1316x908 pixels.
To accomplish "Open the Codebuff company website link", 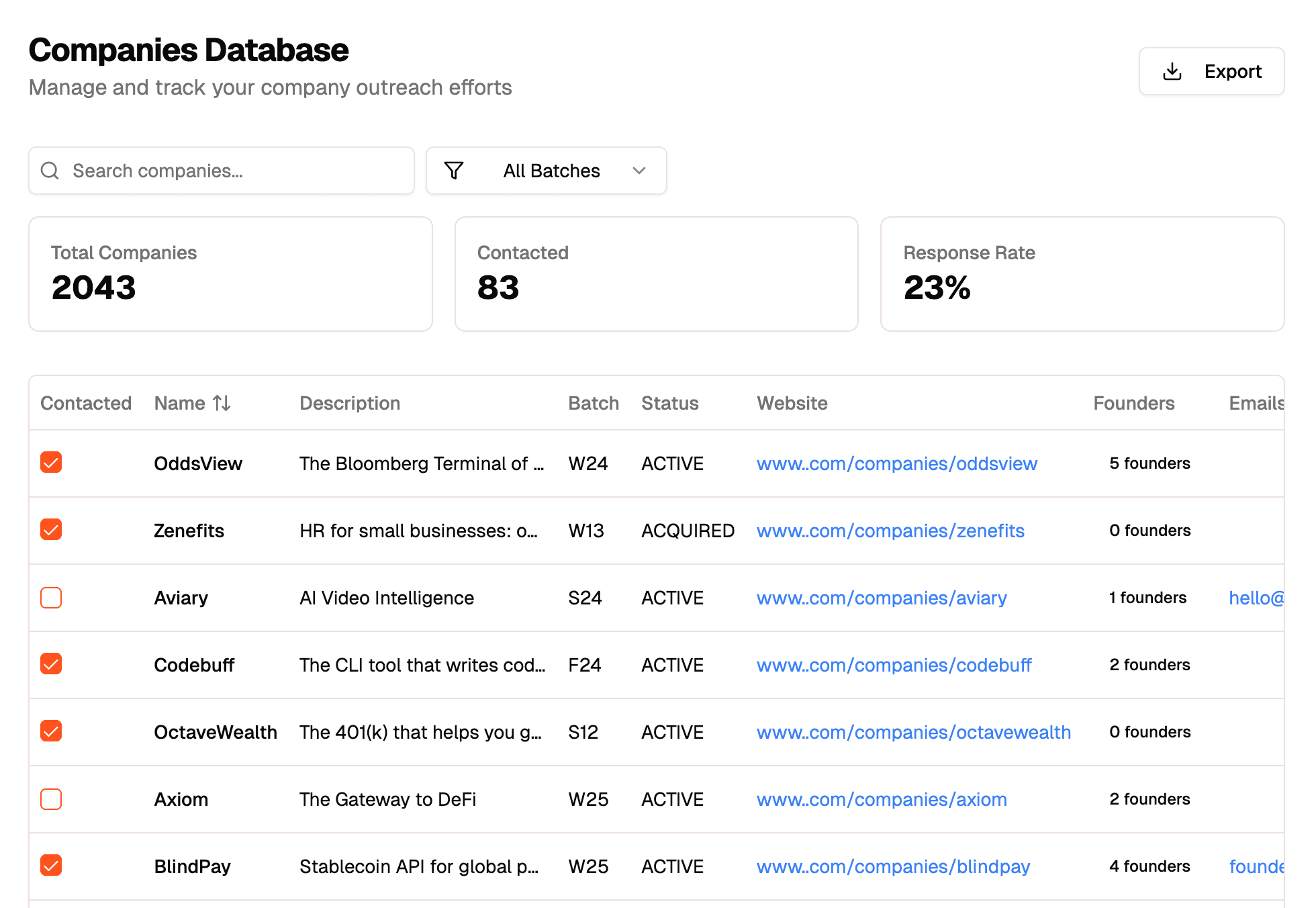I will coord(894,665).
